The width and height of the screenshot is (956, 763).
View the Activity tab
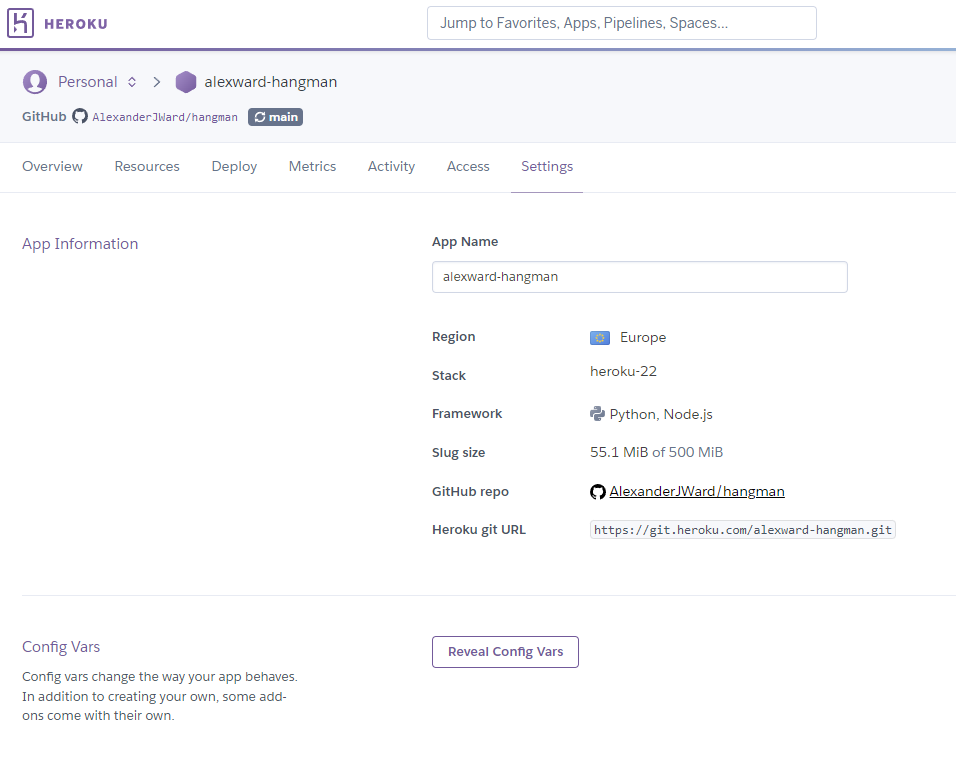coord(391,167)
